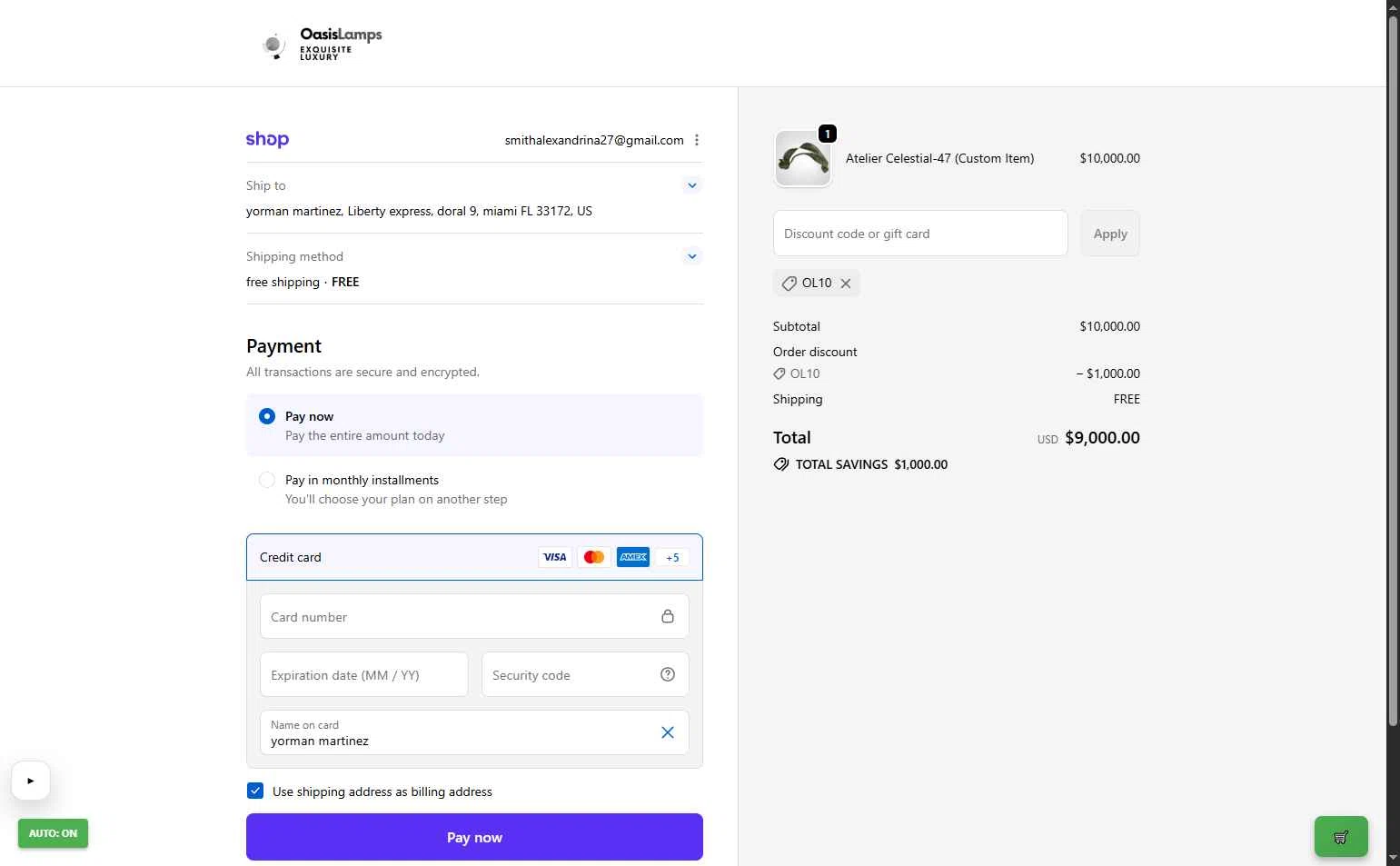
Task: Click the card number padlock icon
Action: click(668, 616)
